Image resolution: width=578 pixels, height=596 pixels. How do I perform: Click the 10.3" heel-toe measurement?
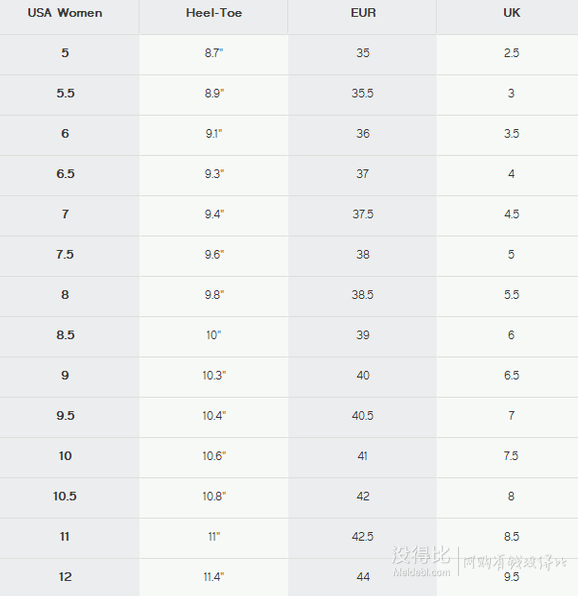pyautogui.click(x=214, y=375)
